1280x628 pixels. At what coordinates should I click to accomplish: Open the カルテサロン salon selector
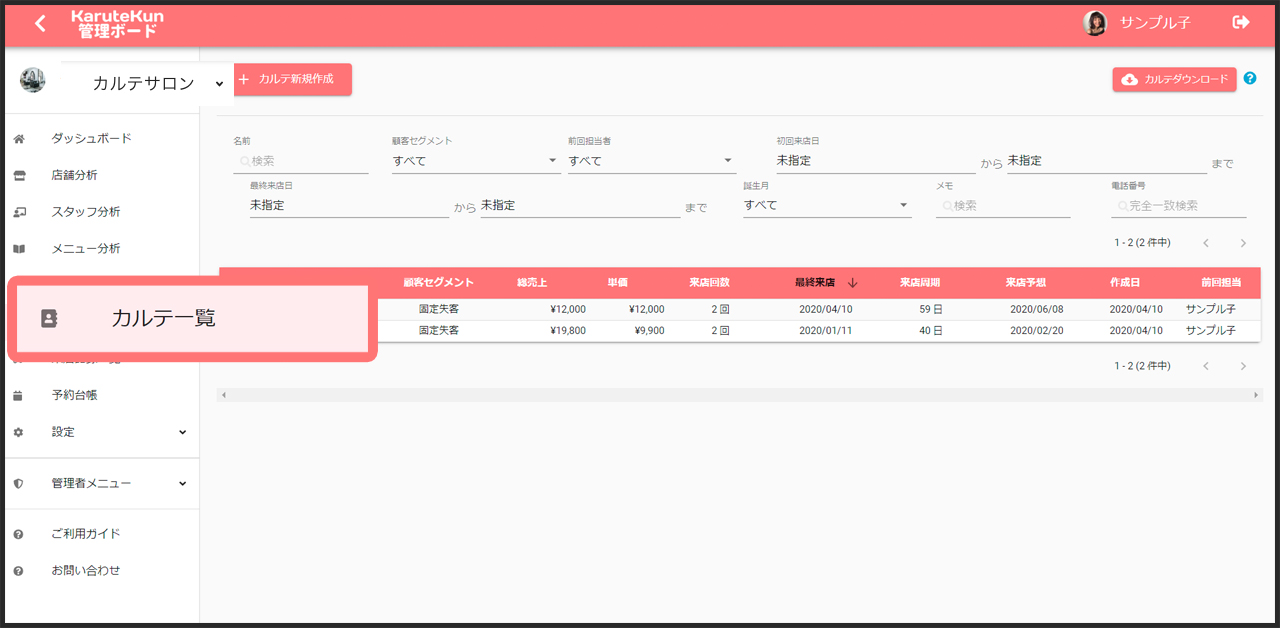coord(150,84)
